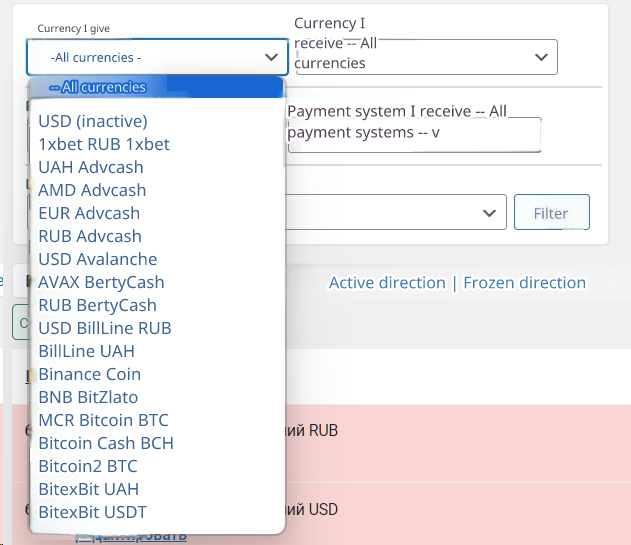
Task: Choose USD BillLine RUB entry
Action: 105,328
